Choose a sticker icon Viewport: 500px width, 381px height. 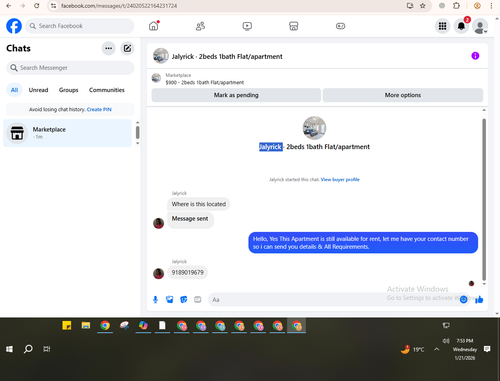coord(184,300)
